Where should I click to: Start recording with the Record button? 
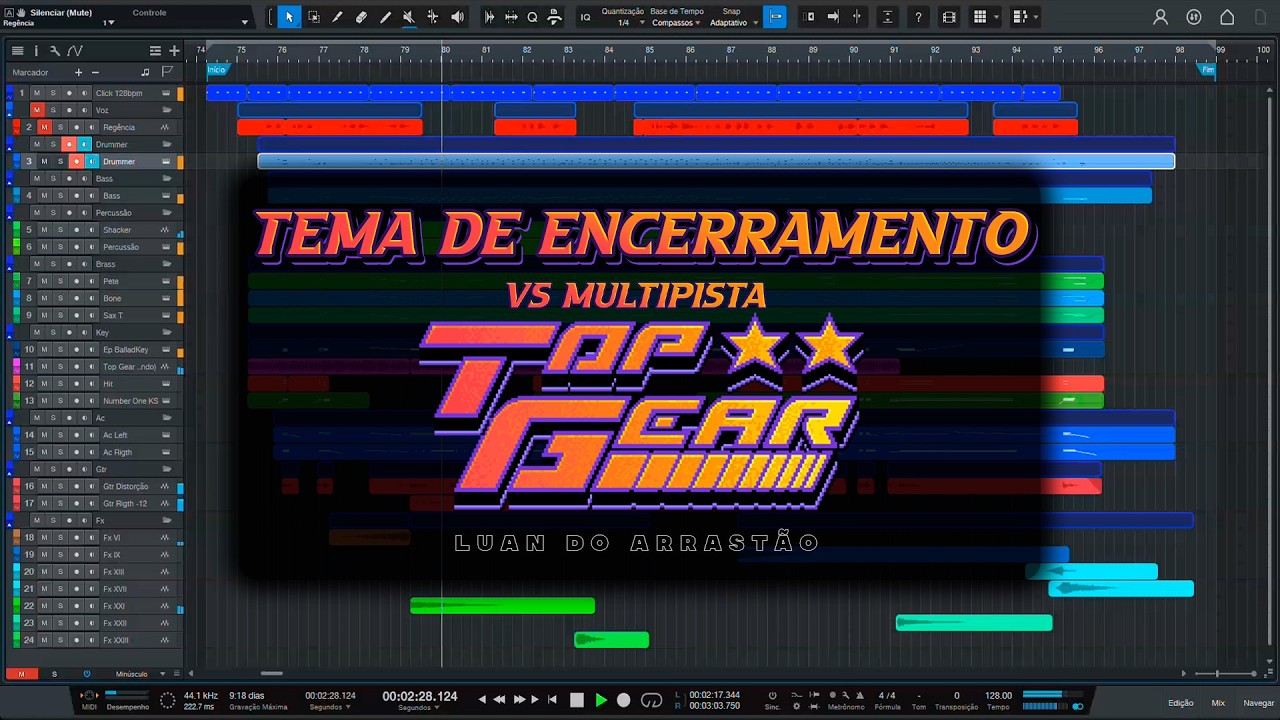click(x=624, y=700)
